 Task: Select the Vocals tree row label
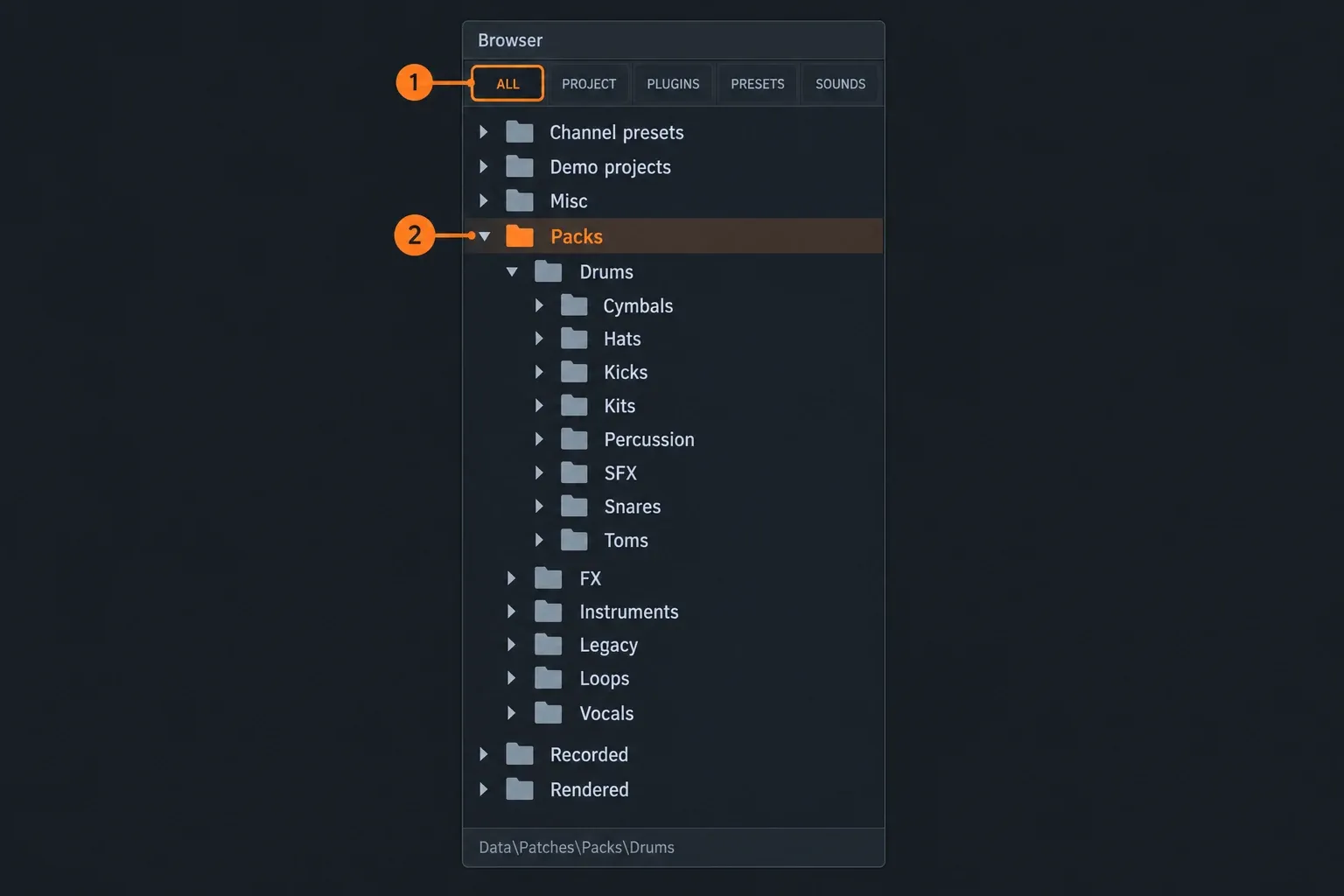click(x=606, y=713)
